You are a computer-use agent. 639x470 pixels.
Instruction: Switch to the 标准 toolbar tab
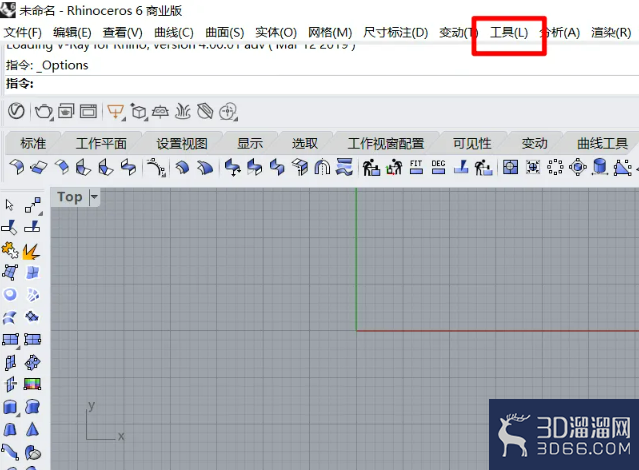pyautogui.click(x=33, y=143)
